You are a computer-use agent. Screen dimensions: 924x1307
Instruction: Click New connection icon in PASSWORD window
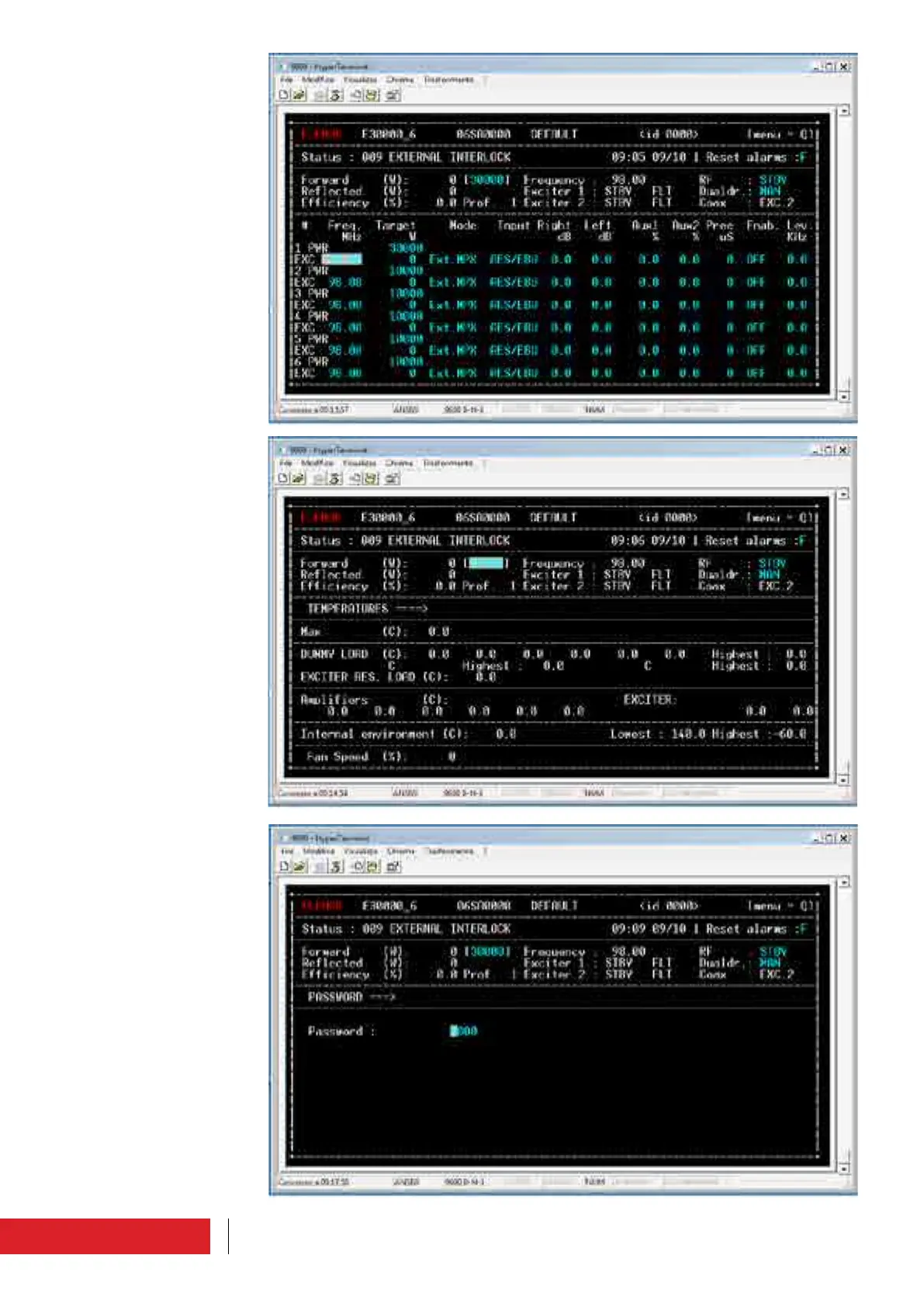pyautogui.click(x=285, y=867)
